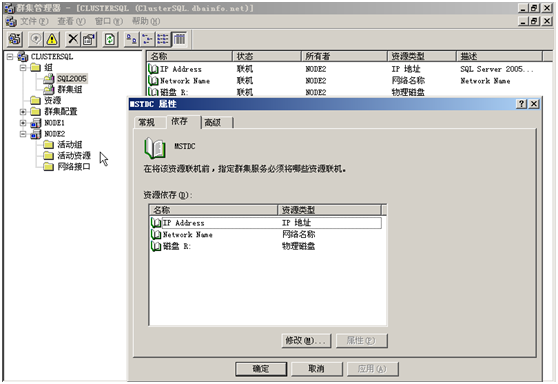This screenshot has width=558, height=384.
Task: Close the MSTDC 属性 dialog
Action: (x=534, y=104)
